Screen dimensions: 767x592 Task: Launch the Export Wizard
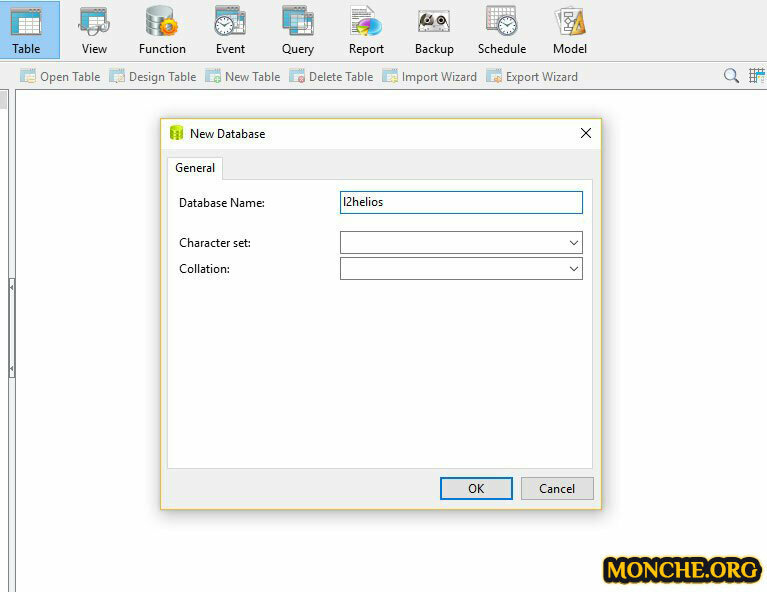coord(532,77)
